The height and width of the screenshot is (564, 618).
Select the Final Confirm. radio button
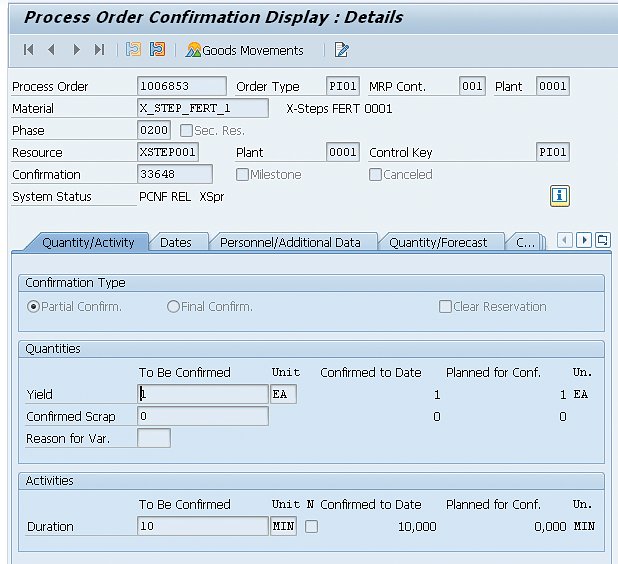(173, 307)
